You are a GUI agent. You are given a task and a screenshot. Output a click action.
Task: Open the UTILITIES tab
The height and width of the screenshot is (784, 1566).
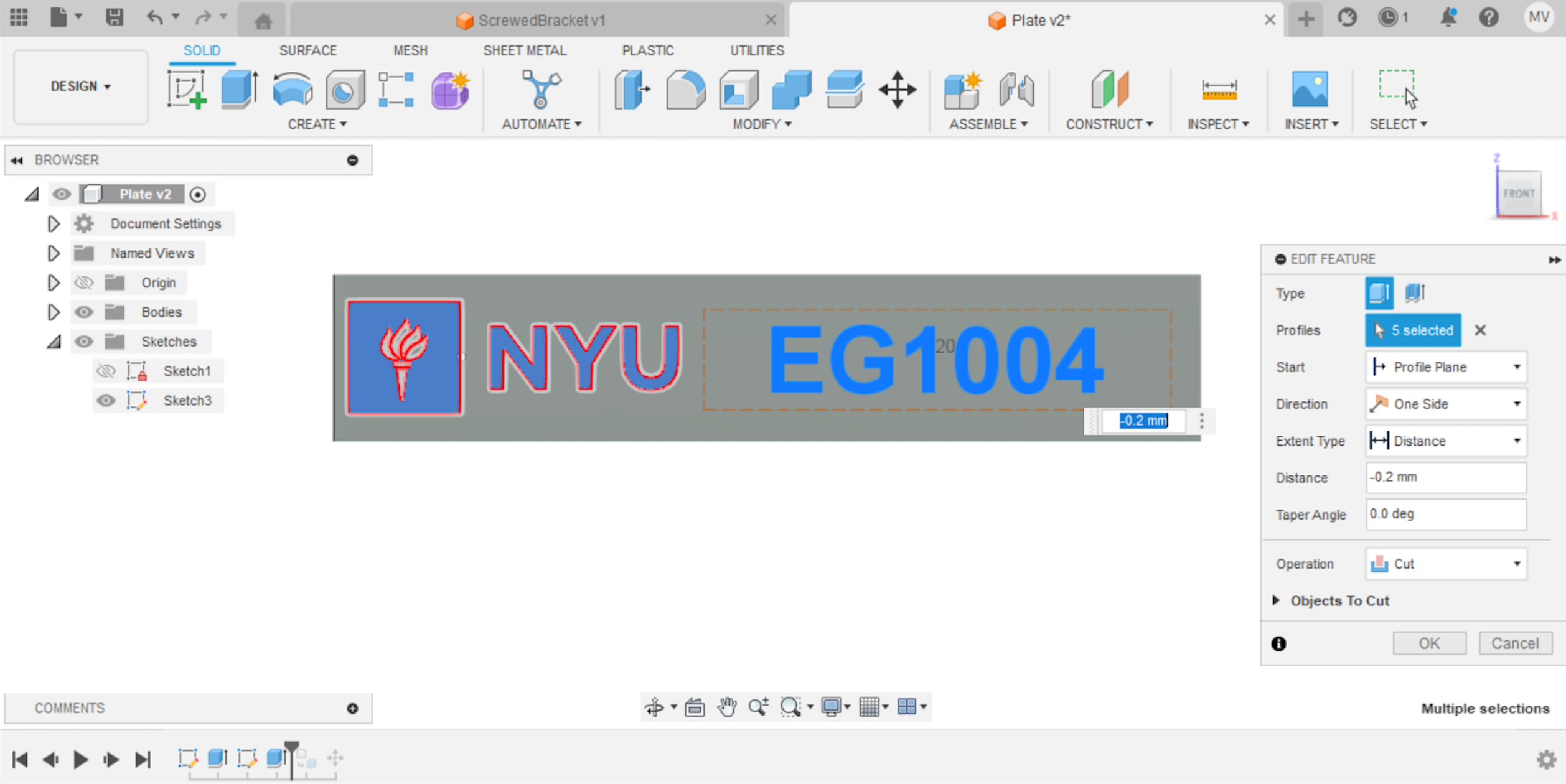pos(757,50)
